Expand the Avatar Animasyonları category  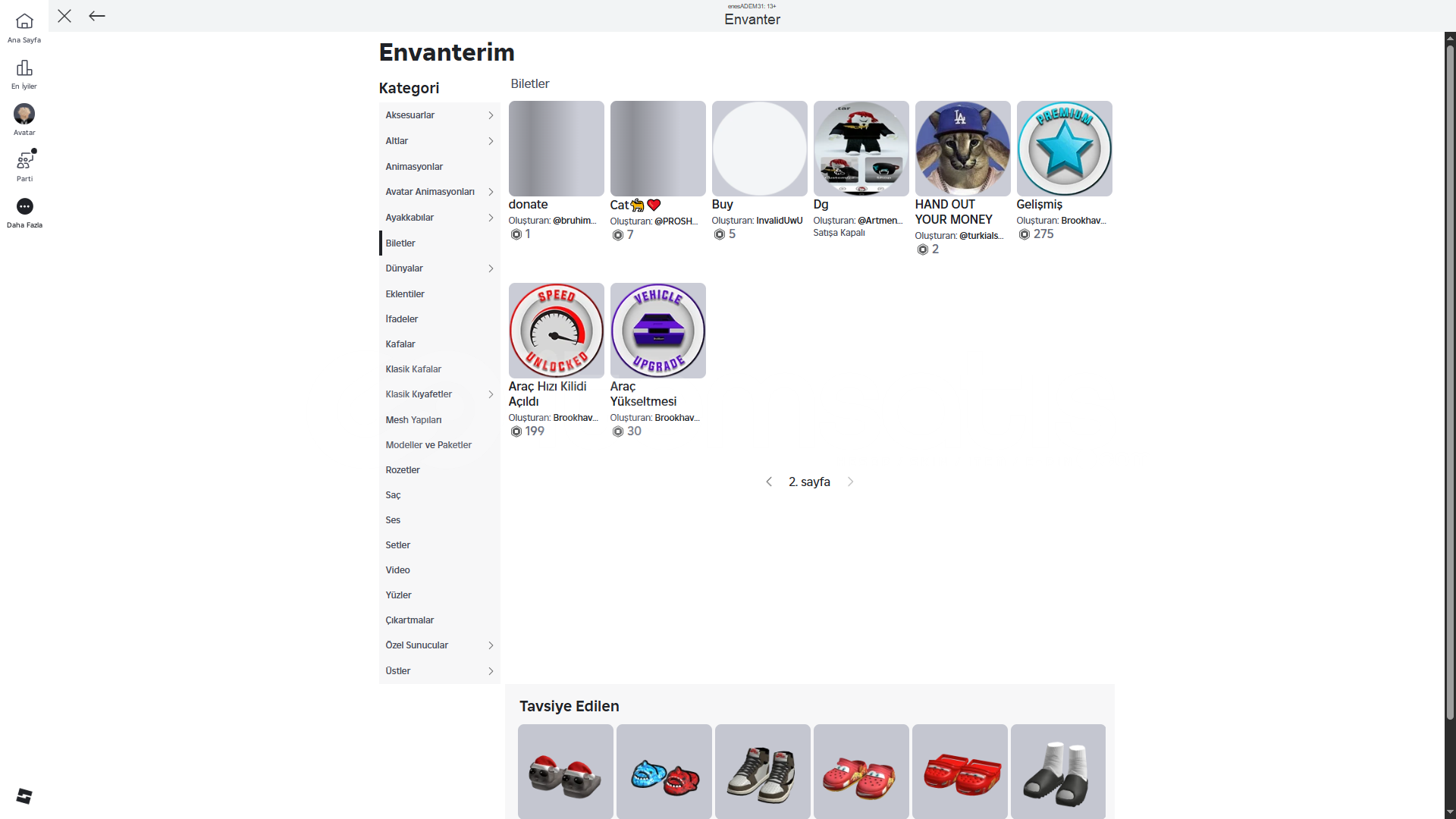[x=439, y=192]
